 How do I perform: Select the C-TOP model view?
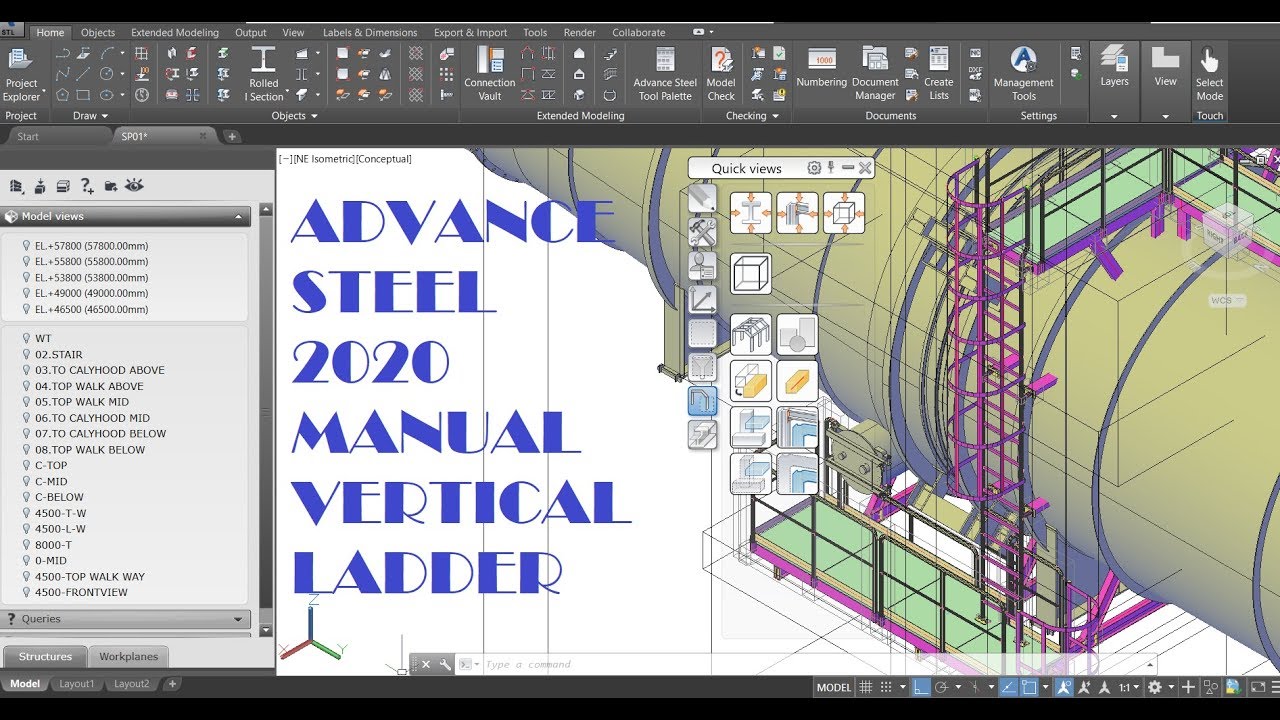coord(51,465)
